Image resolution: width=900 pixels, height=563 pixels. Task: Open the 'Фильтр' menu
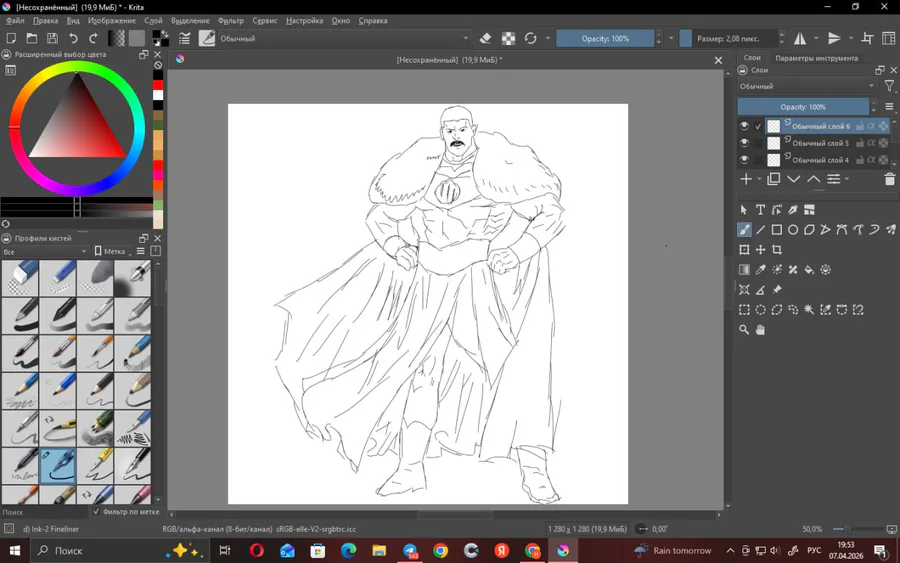click(230, 21)
